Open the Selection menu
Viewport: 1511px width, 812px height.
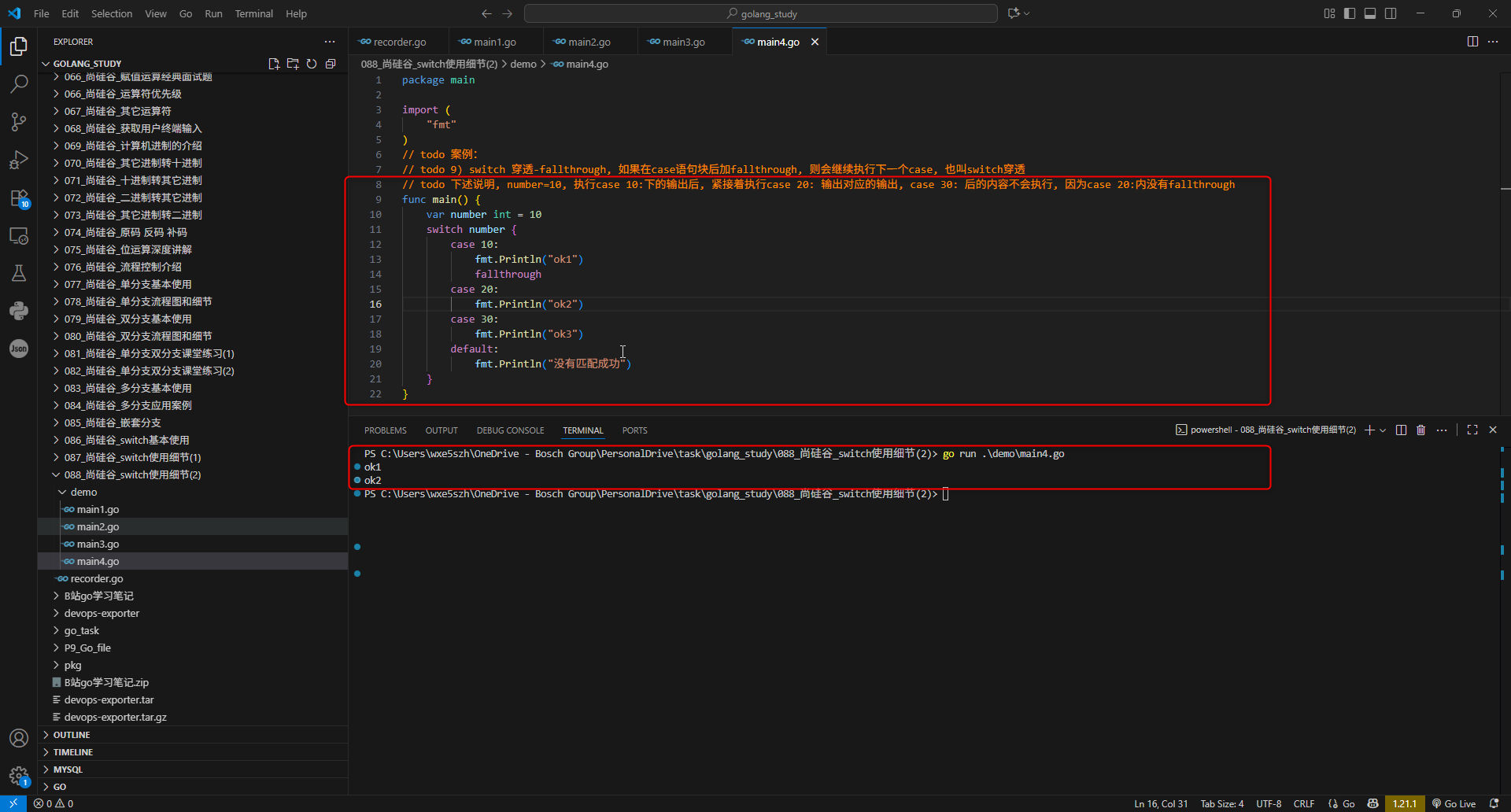112,13
